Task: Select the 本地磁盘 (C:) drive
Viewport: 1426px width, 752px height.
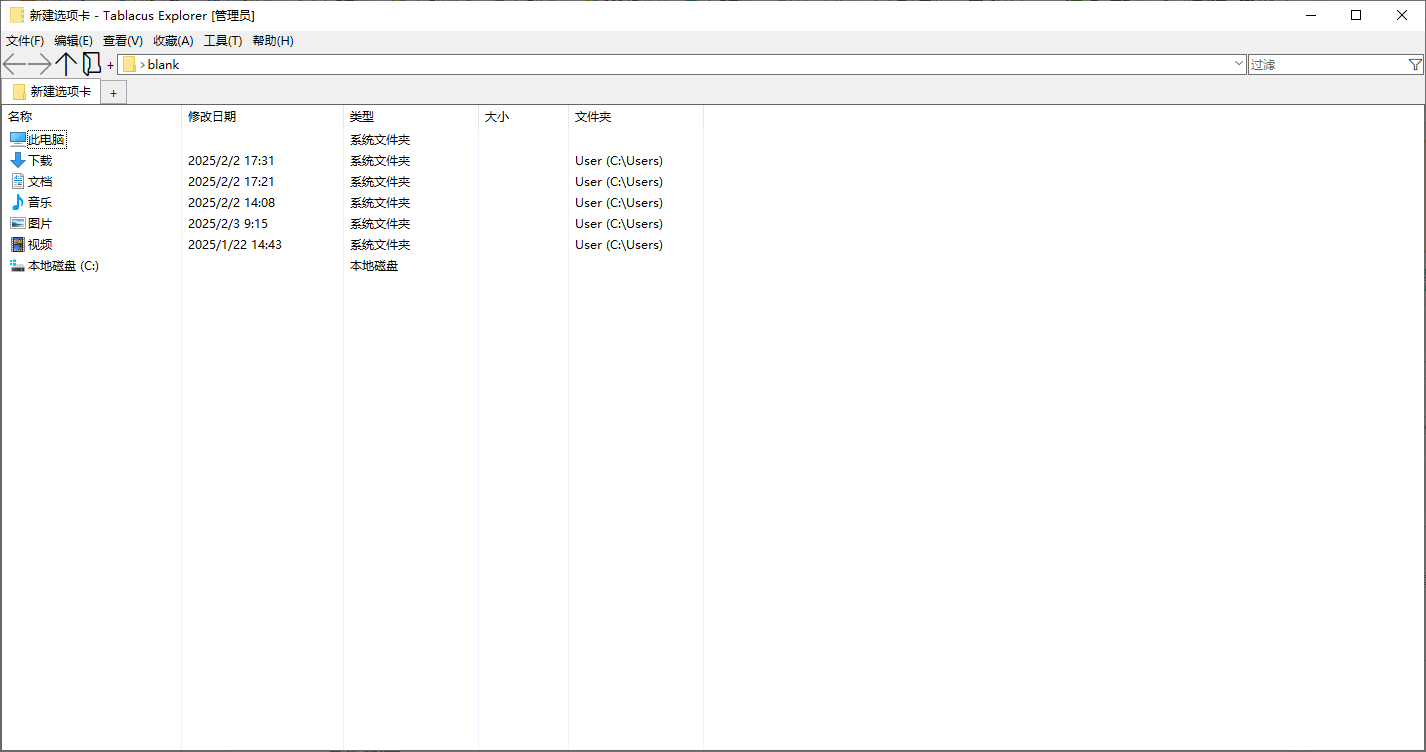Action: tap(54, 265)
